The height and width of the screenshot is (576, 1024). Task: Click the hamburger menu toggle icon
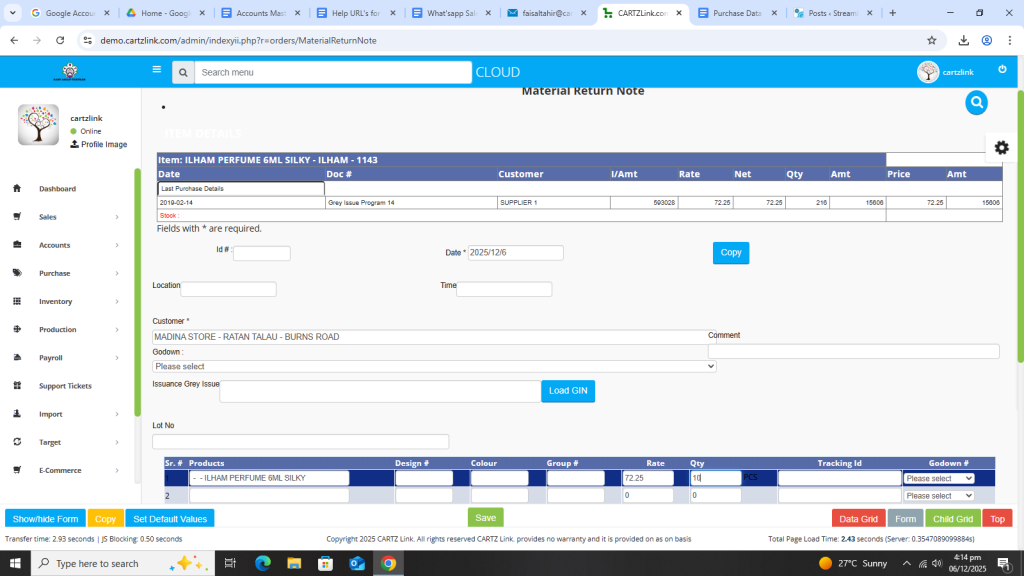[156, 70]
